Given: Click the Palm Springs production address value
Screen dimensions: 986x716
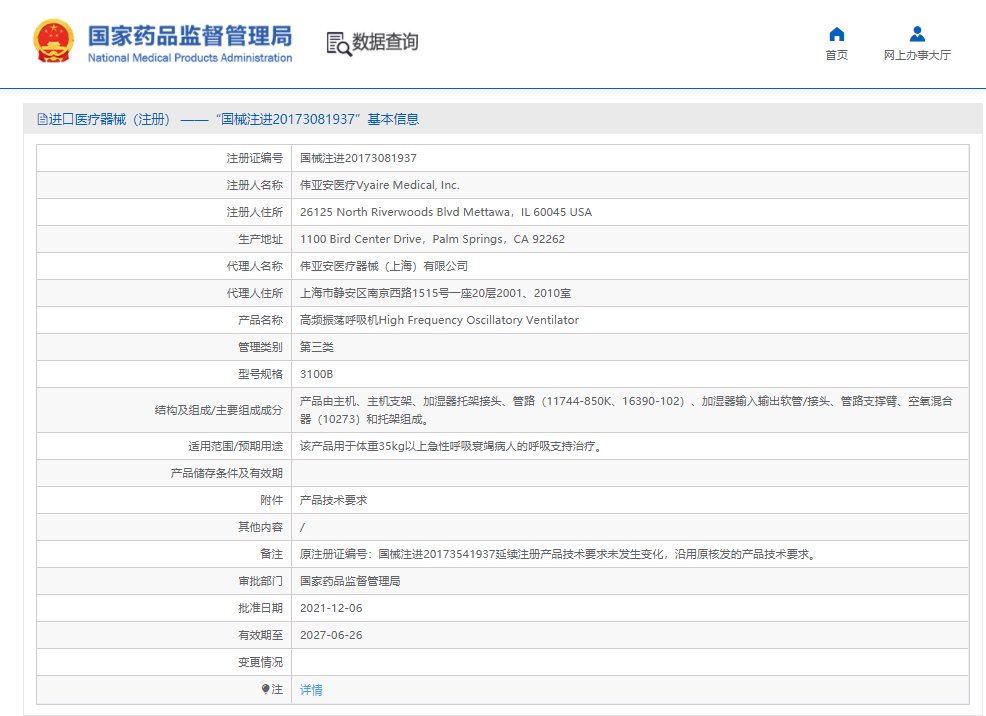Looking at the screenshot, I should pos(432,239).
